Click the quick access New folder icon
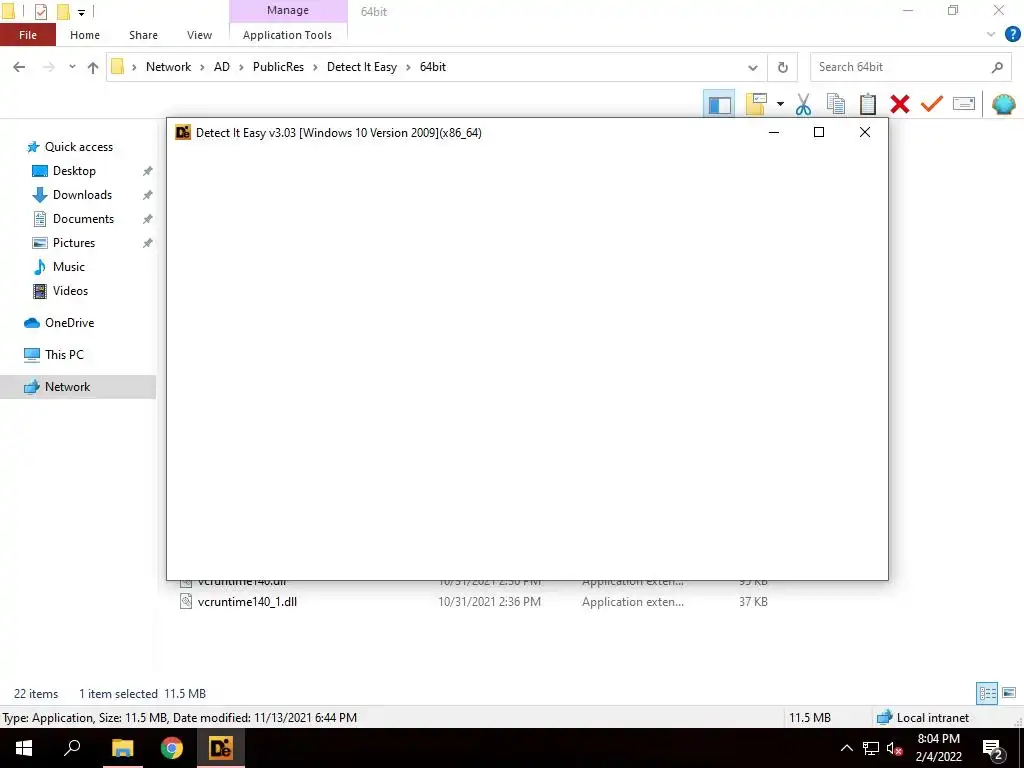Image resolution: width=1024 pixels, height=768 pixels. pyautogui.click(x=63, y=12)
